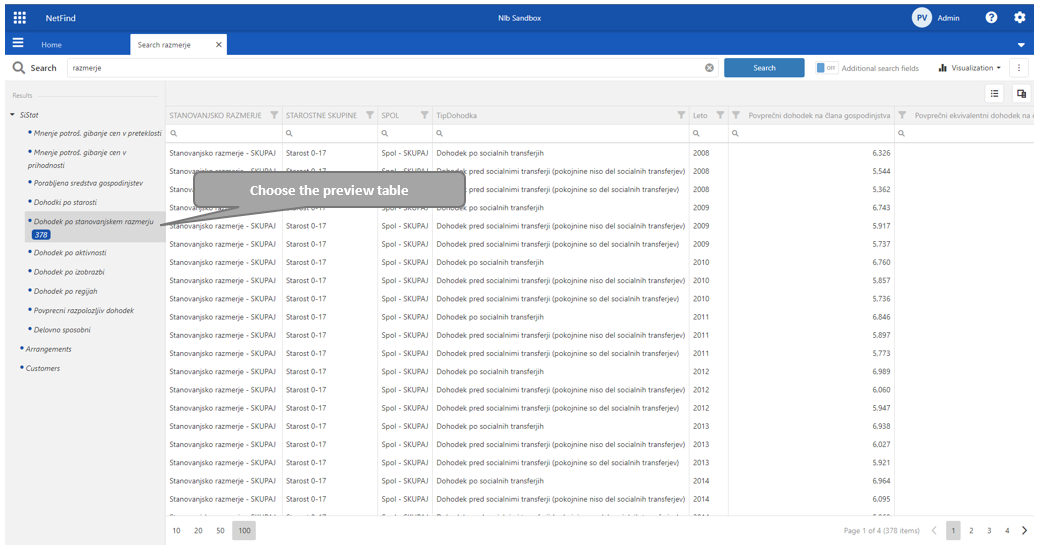Image resolution: width=1044 pixels, height=551 pixels.
Task: Click the filter icon on STANOVANJSKO RAZMERJE column
Action: tap(274, 115)
